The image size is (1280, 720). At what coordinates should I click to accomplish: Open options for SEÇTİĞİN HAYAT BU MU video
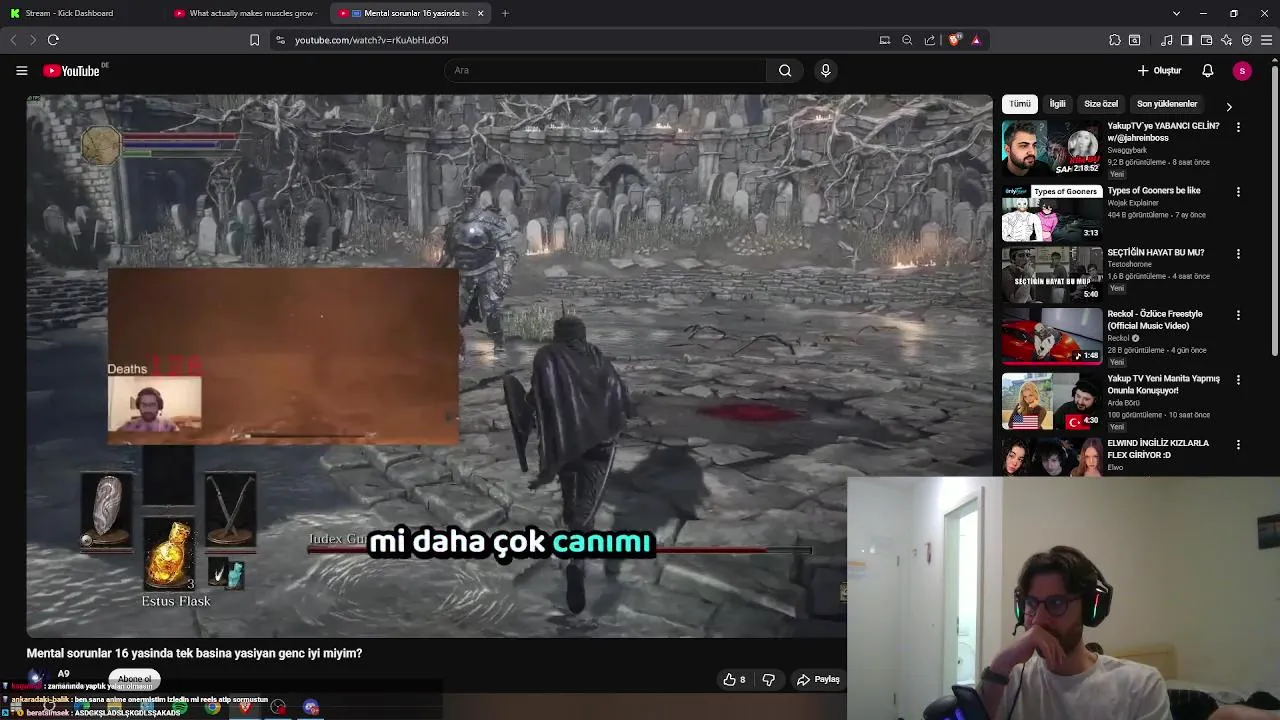(1238, 254)
